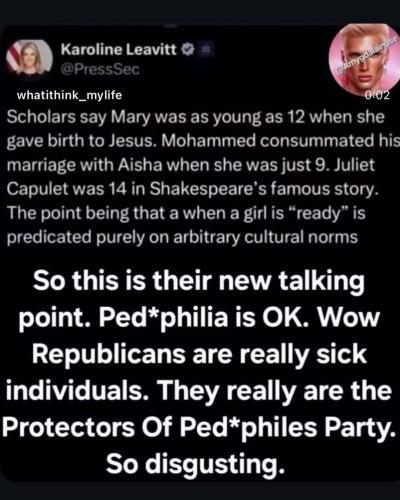
Task: Click 'So this is their new talking' caption
Action: pos(199,281)
